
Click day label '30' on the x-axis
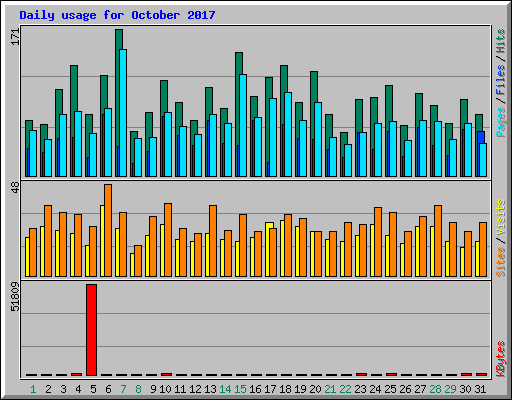(465, 389)
